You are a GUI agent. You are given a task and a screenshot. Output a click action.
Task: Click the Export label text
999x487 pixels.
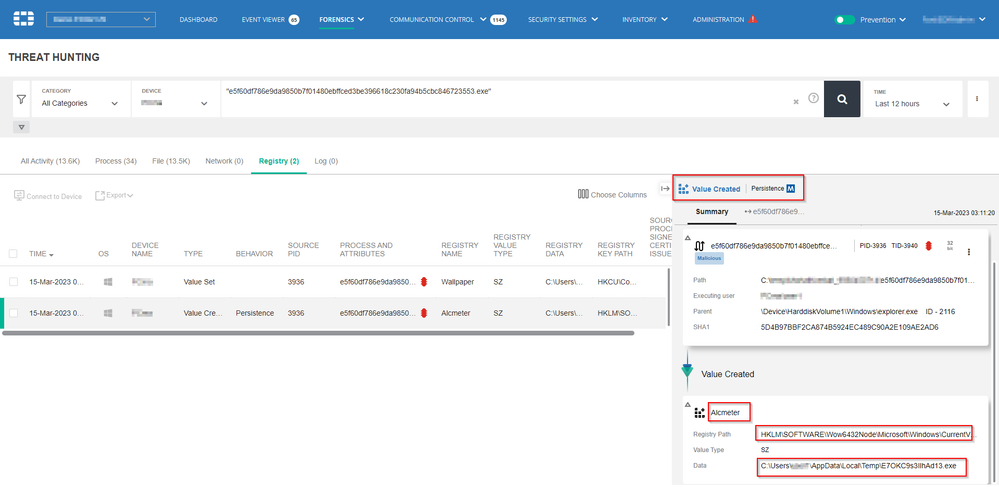tap(116, 195)
